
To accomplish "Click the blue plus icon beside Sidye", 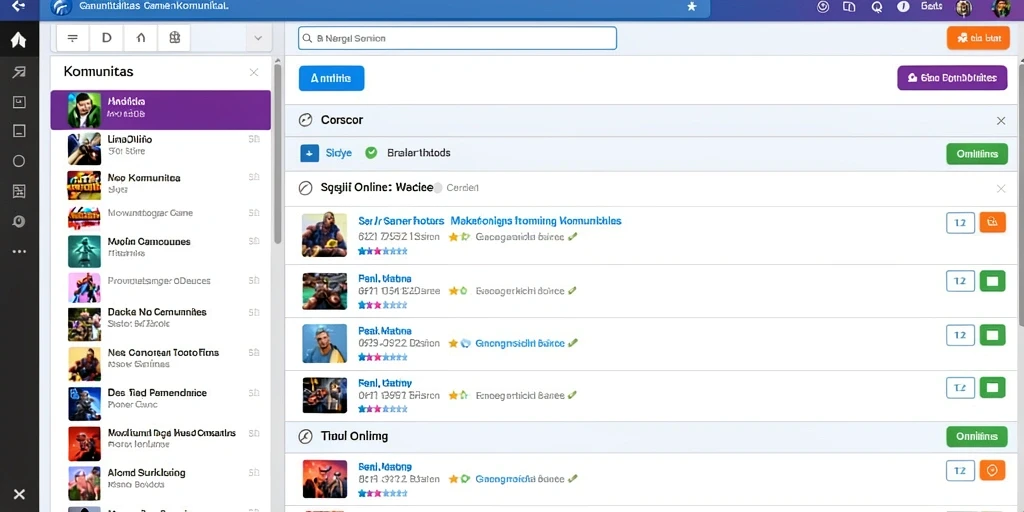I will click(x=310, y=153).
